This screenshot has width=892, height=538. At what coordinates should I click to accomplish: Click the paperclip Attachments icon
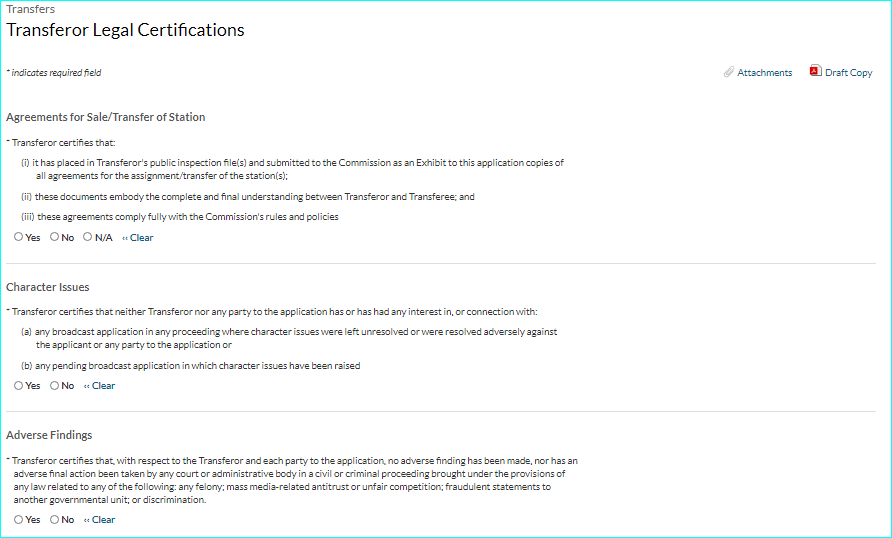tap(729, 72)
